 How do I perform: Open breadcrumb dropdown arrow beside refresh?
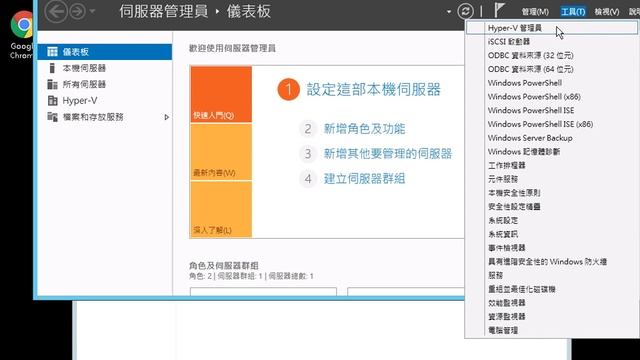point(449,11)
